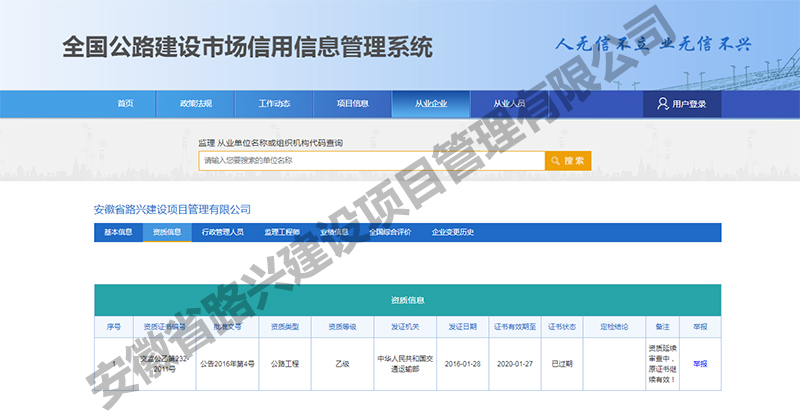Open the 项目信息 navigation item

pos(352,104)
